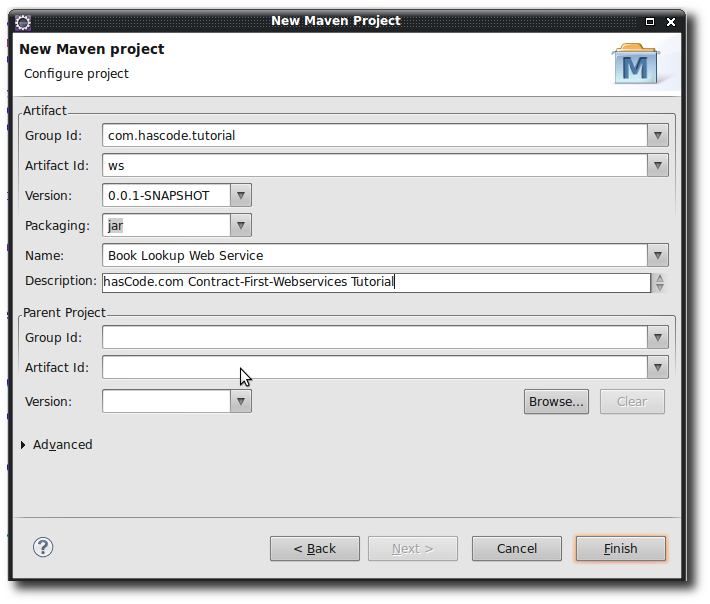Close the New Maven Project dialog

671,21
